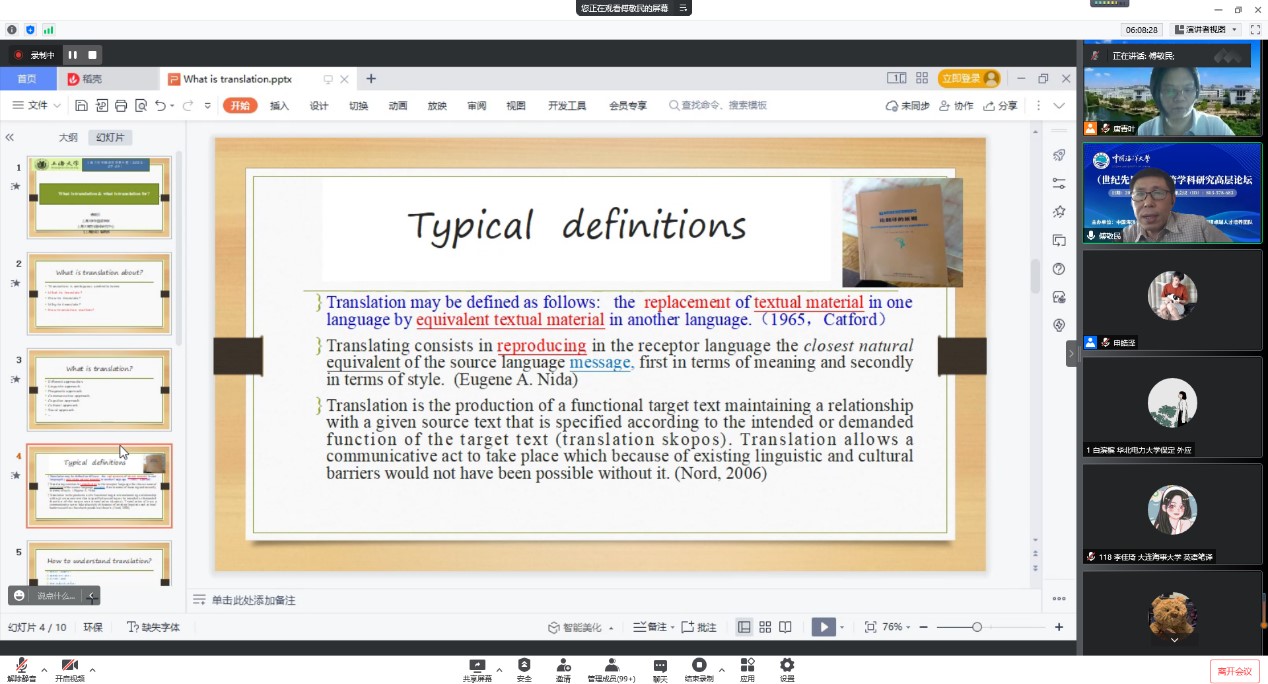Screen dimensions: 1268x684
Task: Toggle normal view in status bar
Action: tap(744, 627)
